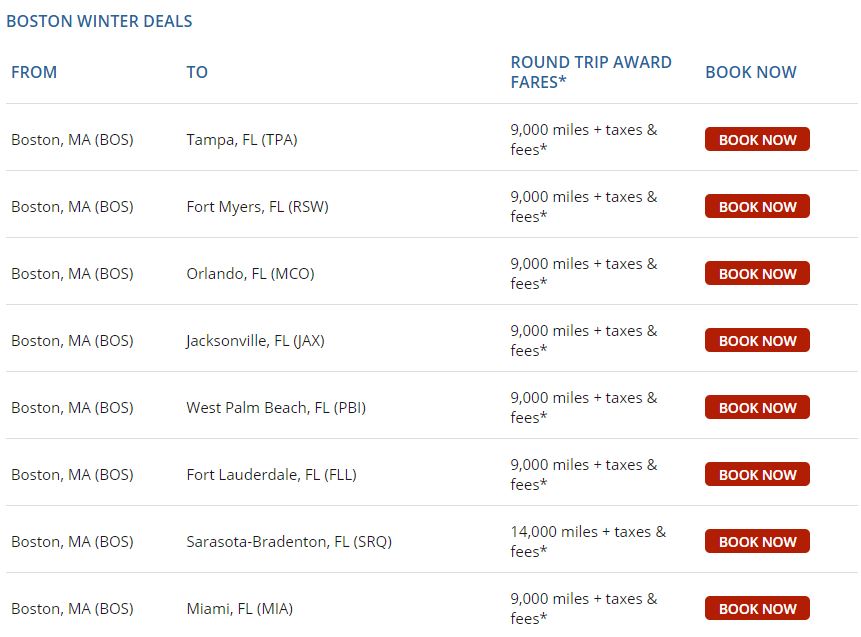
Task: Click the FROM column header
Action: (x=34, y=72)
